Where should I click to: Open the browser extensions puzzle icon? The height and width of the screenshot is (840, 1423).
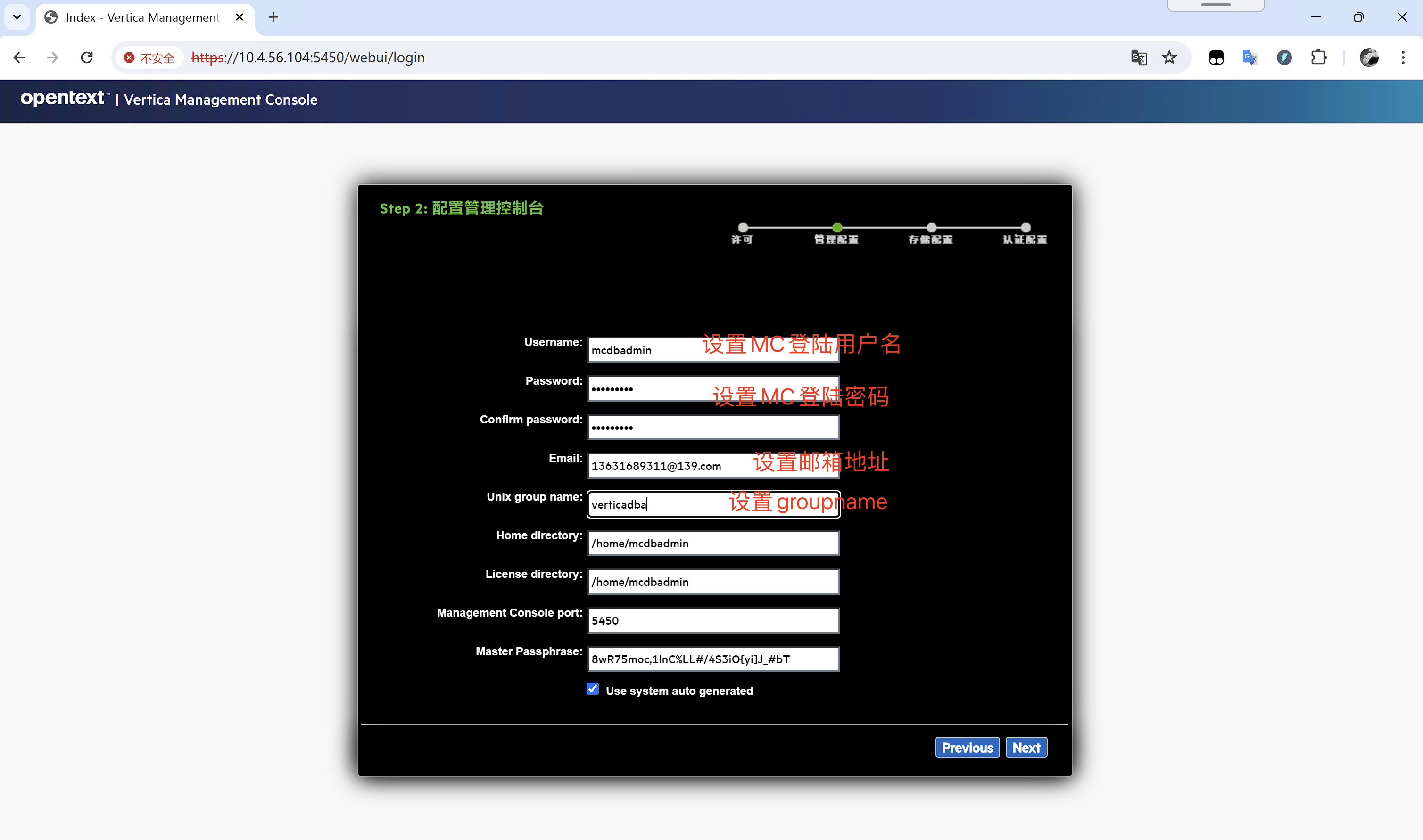(1318, 57)
